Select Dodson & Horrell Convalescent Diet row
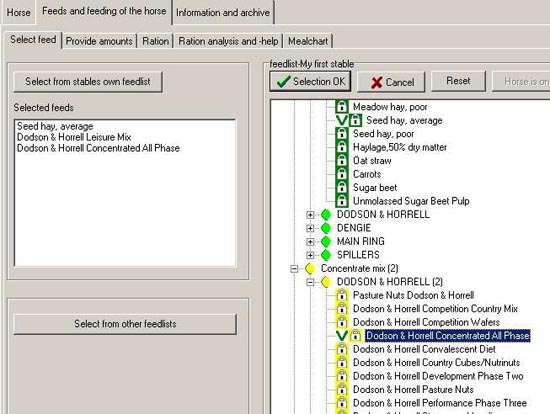 tap(424, 349)
